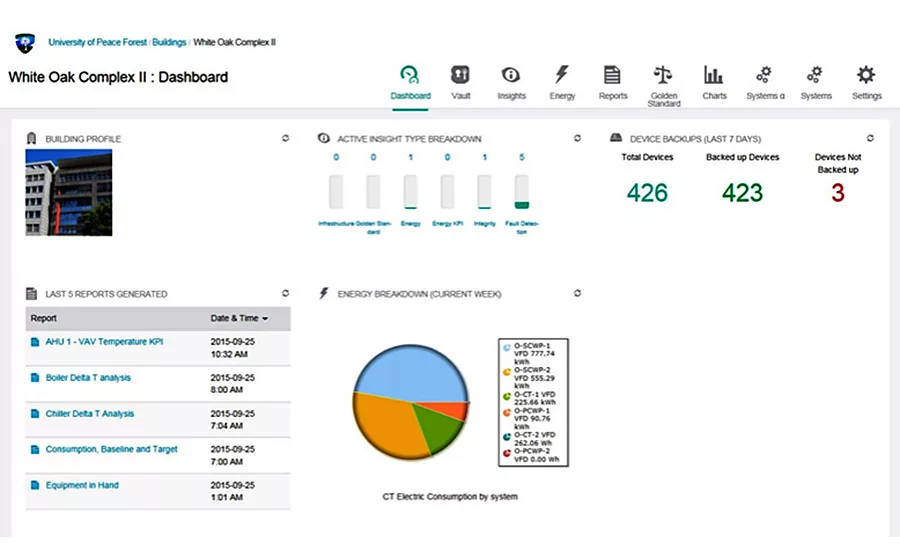Image resolution: width=900 pixels, height=550 pixels.
Task: Click Fault Detection count 5
Action: tap(522, 157)
